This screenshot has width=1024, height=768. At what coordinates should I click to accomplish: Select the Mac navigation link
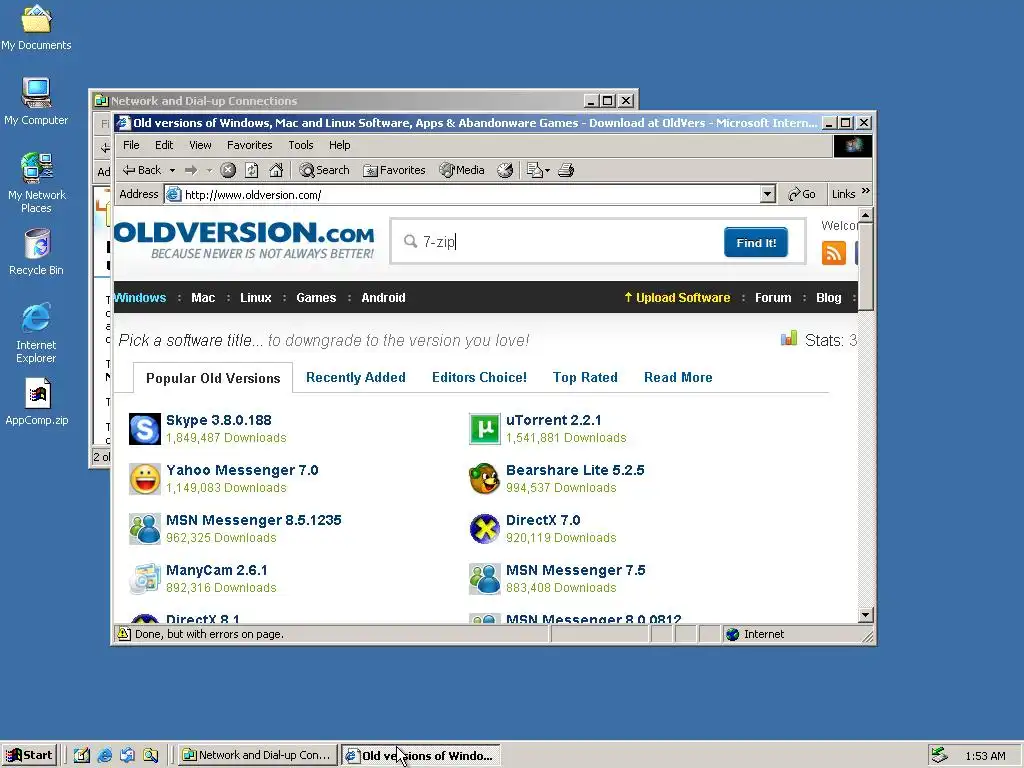(203, 298)
